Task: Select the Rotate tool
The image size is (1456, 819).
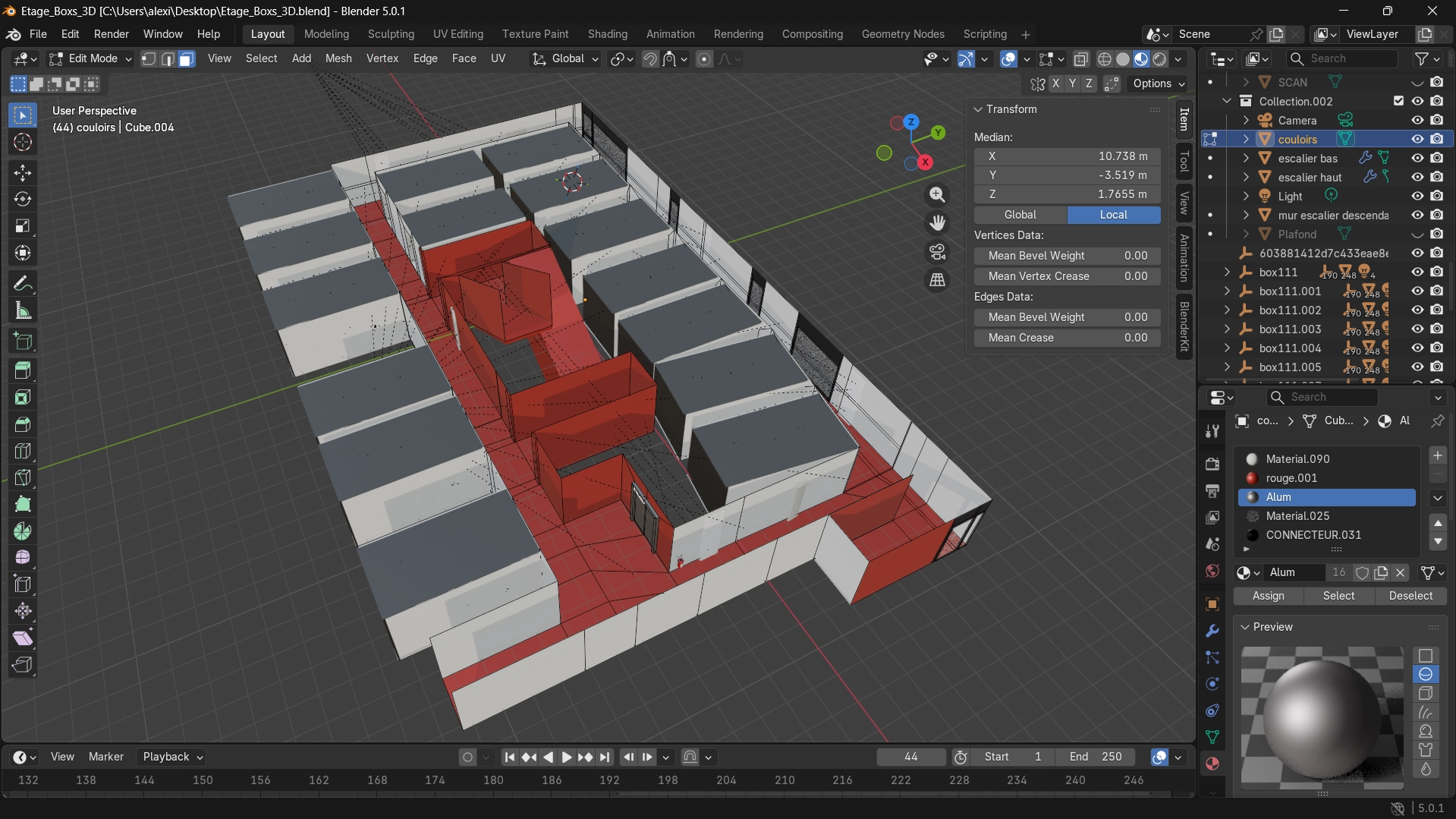Action: pyautogui.click(x=23, y=199)
